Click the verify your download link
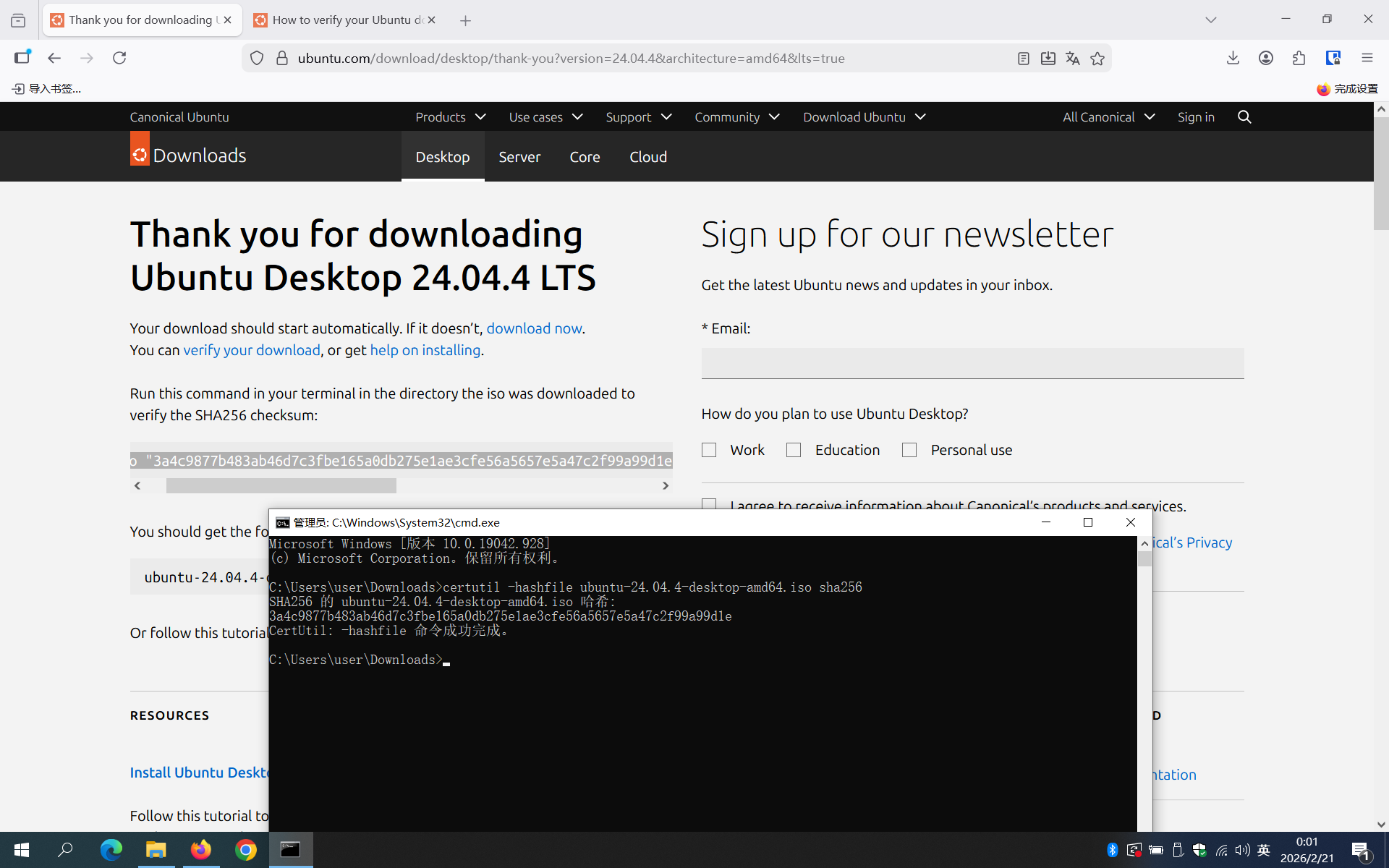 pyautogui.click(x=251, y=350)
